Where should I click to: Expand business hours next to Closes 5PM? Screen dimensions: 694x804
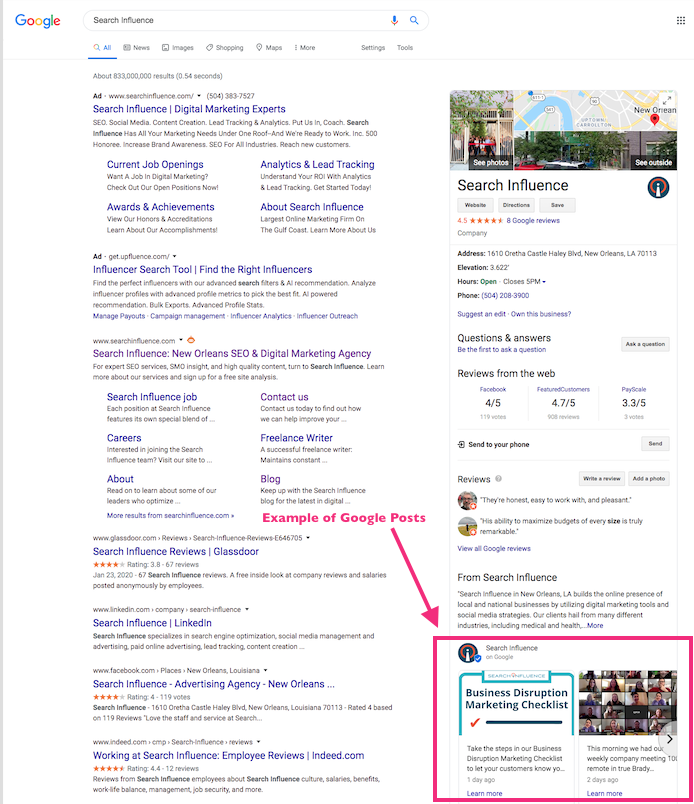point(545,282)
